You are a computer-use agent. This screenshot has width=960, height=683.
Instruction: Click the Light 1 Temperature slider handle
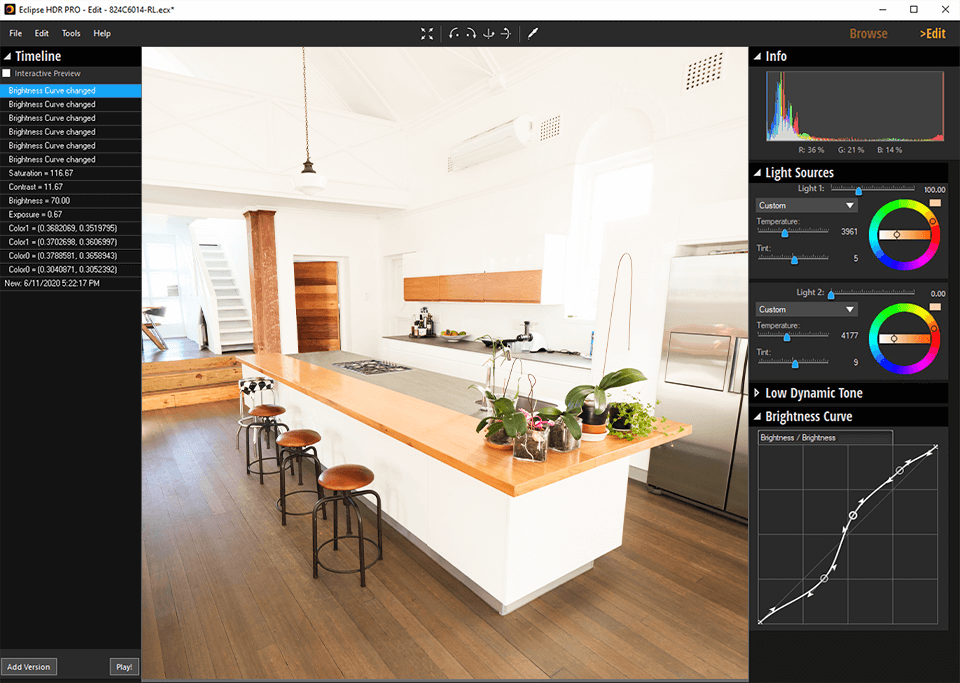(785, 232)
